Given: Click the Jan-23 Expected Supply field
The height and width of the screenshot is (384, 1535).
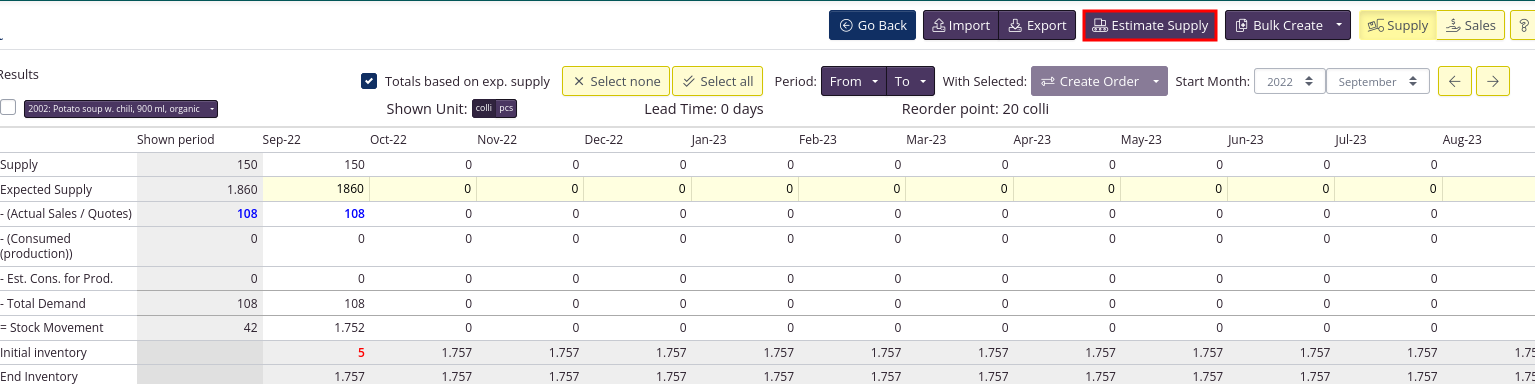Looking at the screenshot, I should 745,189.
